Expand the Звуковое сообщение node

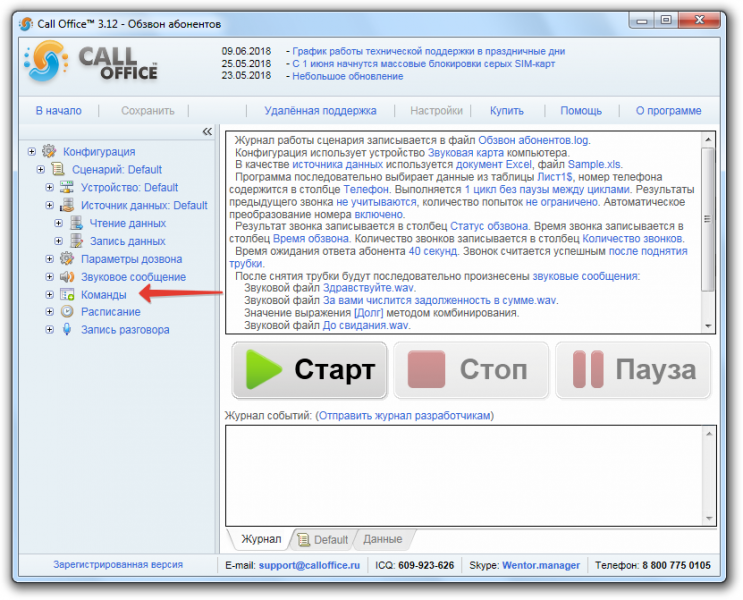click(49, 277)
